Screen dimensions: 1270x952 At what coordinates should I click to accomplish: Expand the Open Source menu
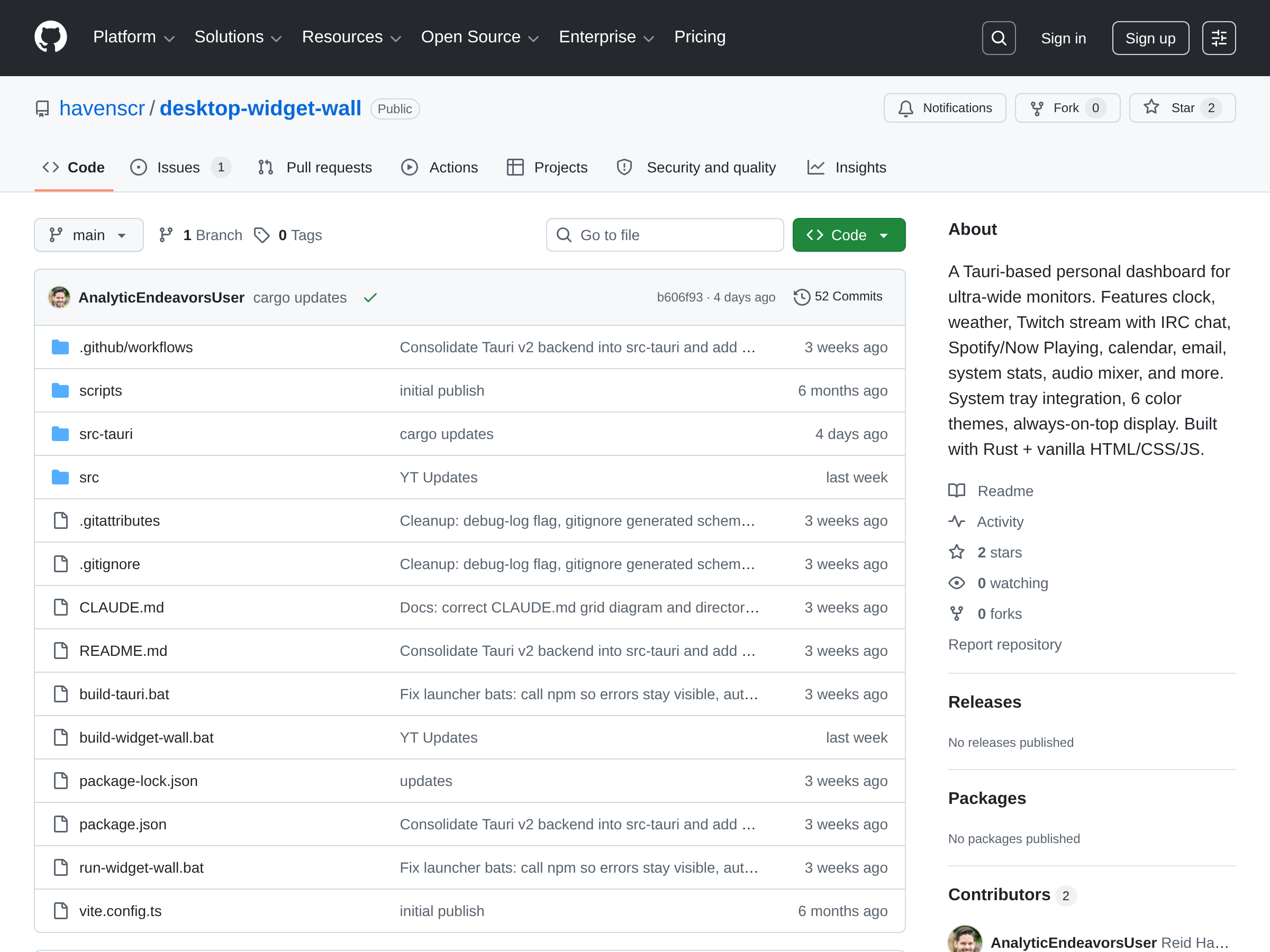480,38
